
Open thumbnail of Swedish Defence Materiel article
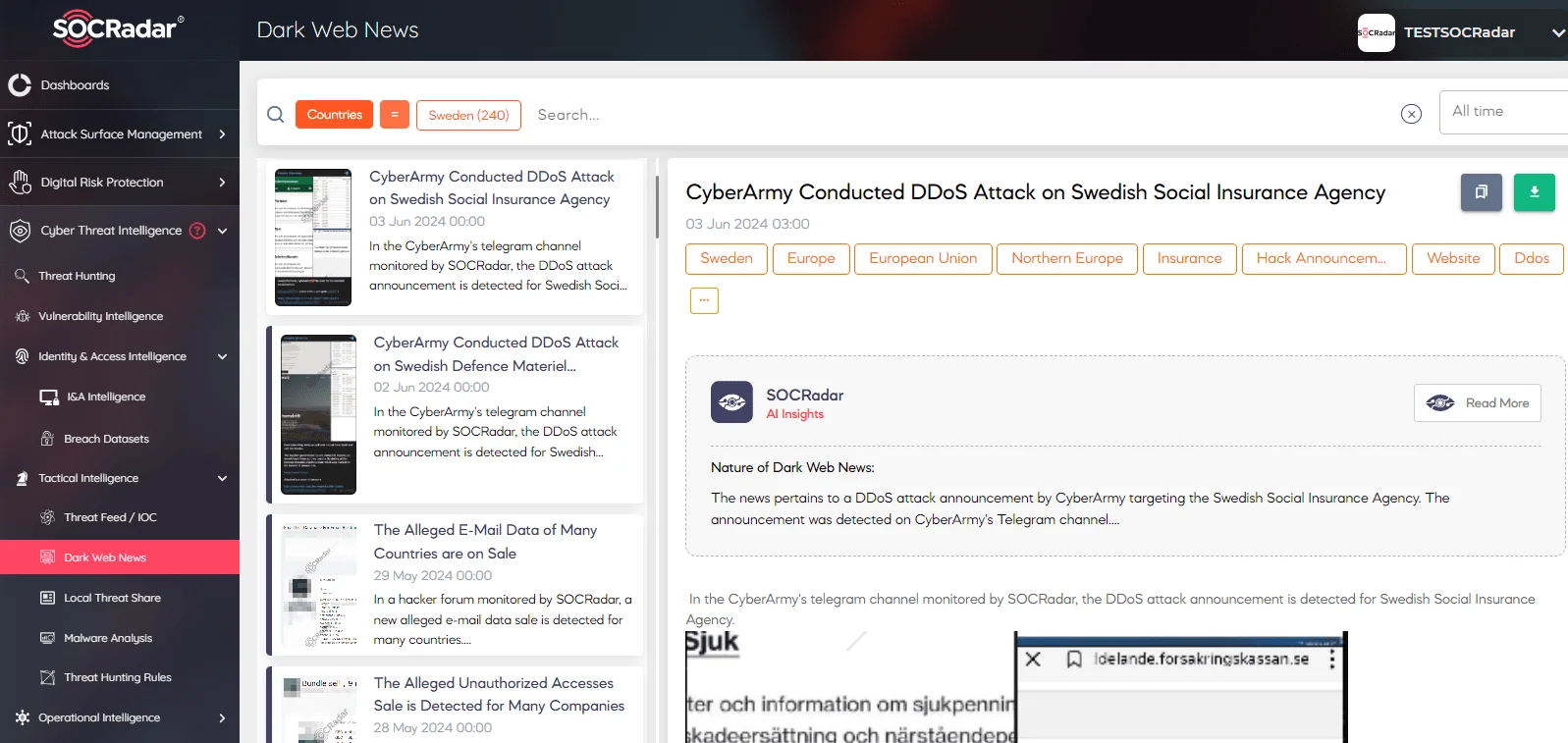(318, 414)
